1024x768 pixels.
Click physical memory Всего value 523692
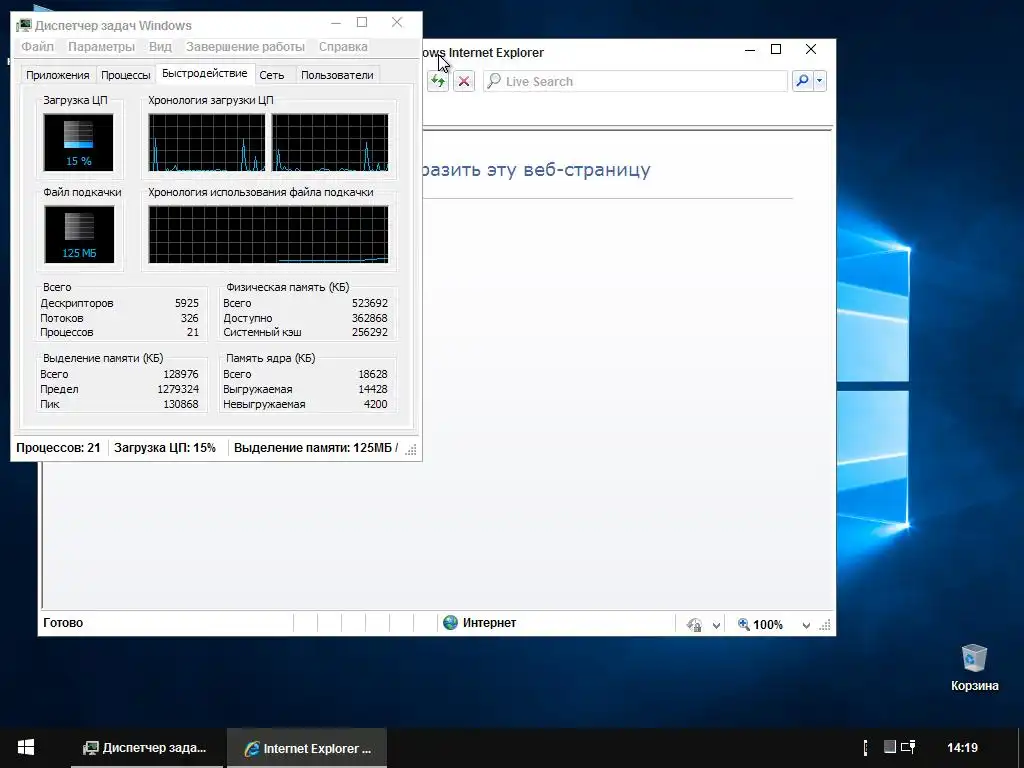[370, 303]
